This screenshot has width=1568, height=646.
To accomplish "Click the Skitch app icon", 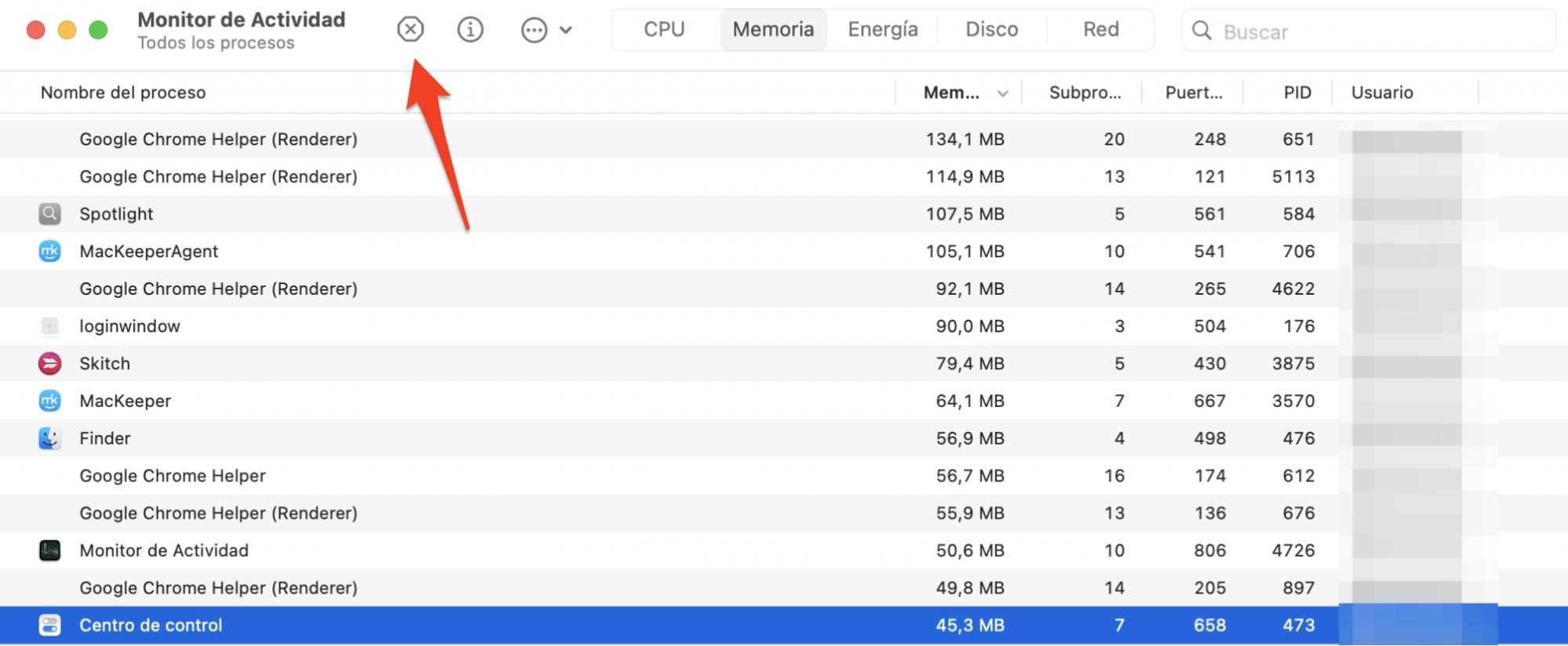I will click(x=49, y=363).
